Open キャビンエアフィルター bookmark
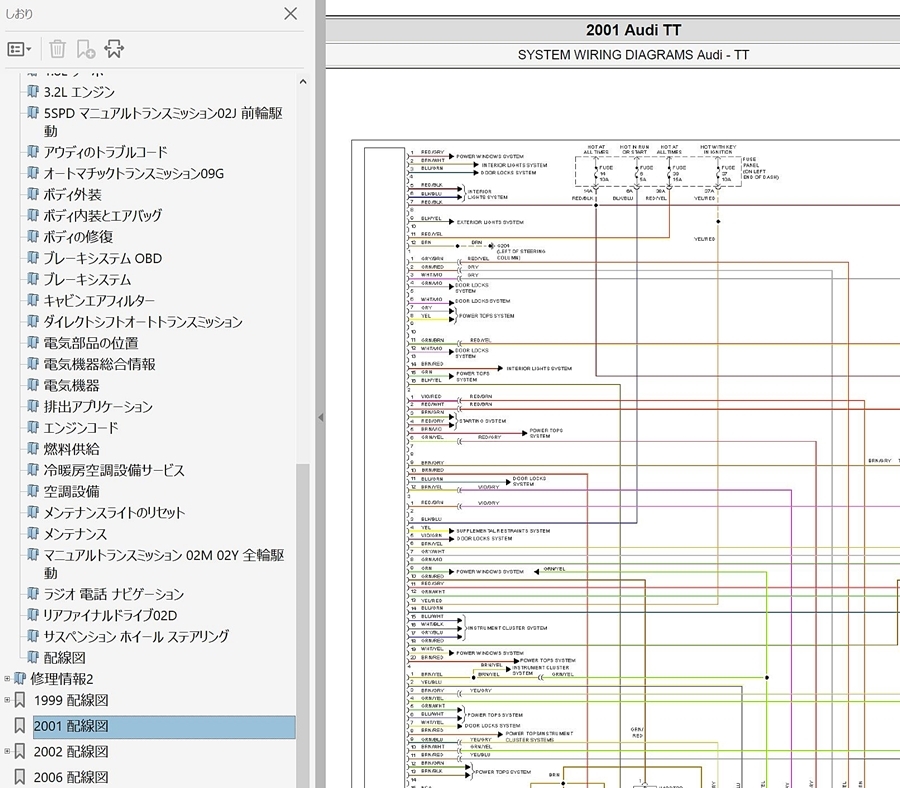This screenshot has height=788, width=900. tap(99, 301)
